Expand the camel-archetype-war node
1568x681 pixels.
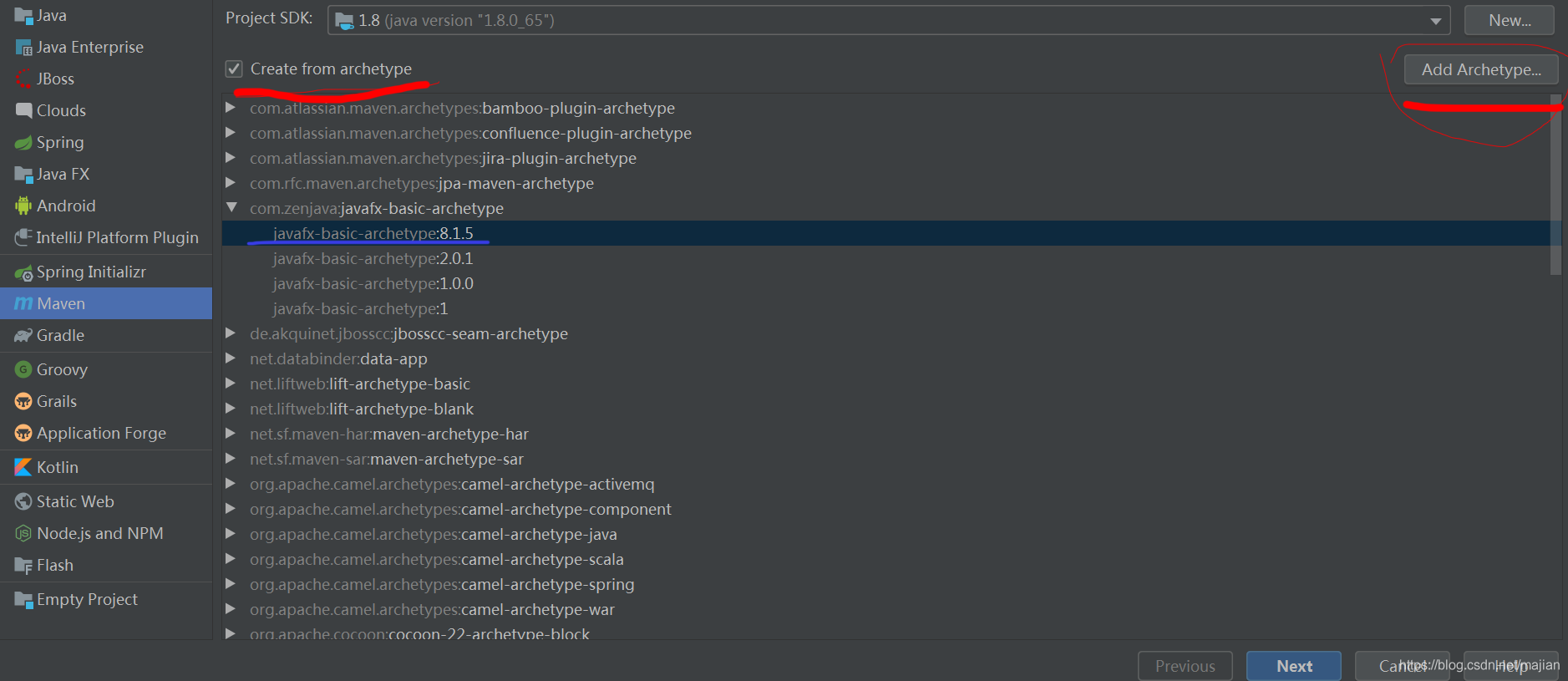coord(231,609)
